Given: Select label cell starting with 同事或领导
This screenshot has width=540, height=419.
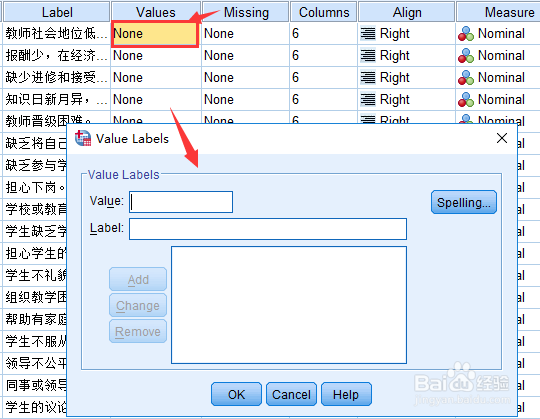Looking at the screenshot, I should click(x=35, y=386).
